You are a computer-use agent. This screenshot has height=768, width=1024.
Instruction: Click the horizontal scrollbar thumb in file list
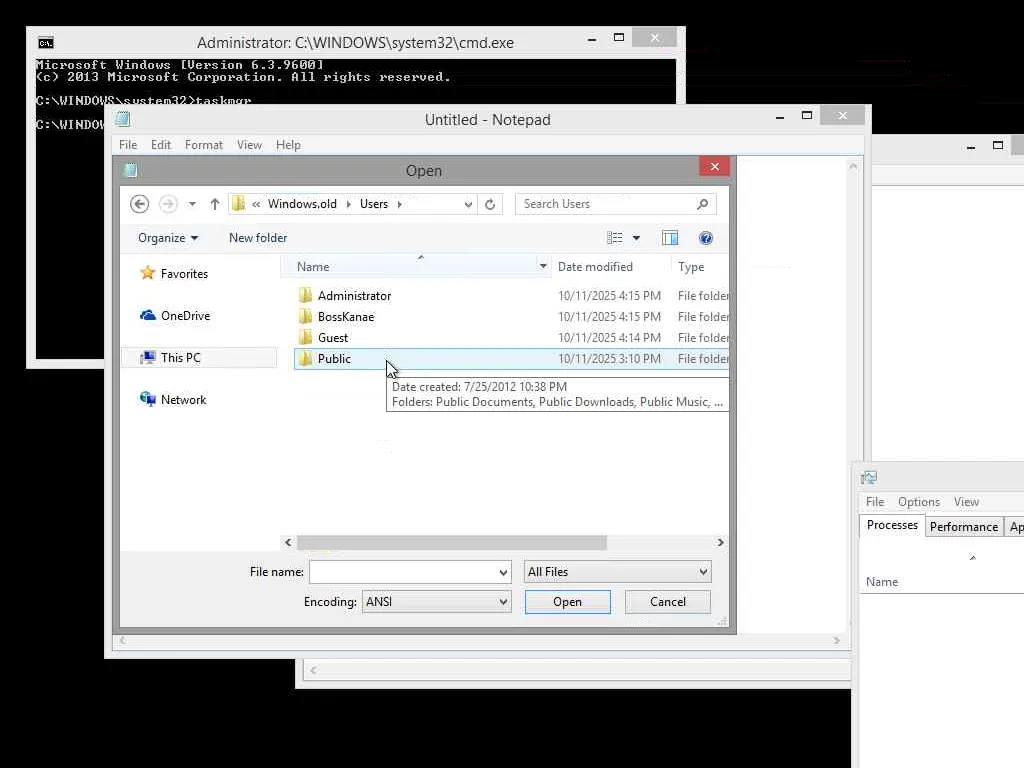(452, 543)
